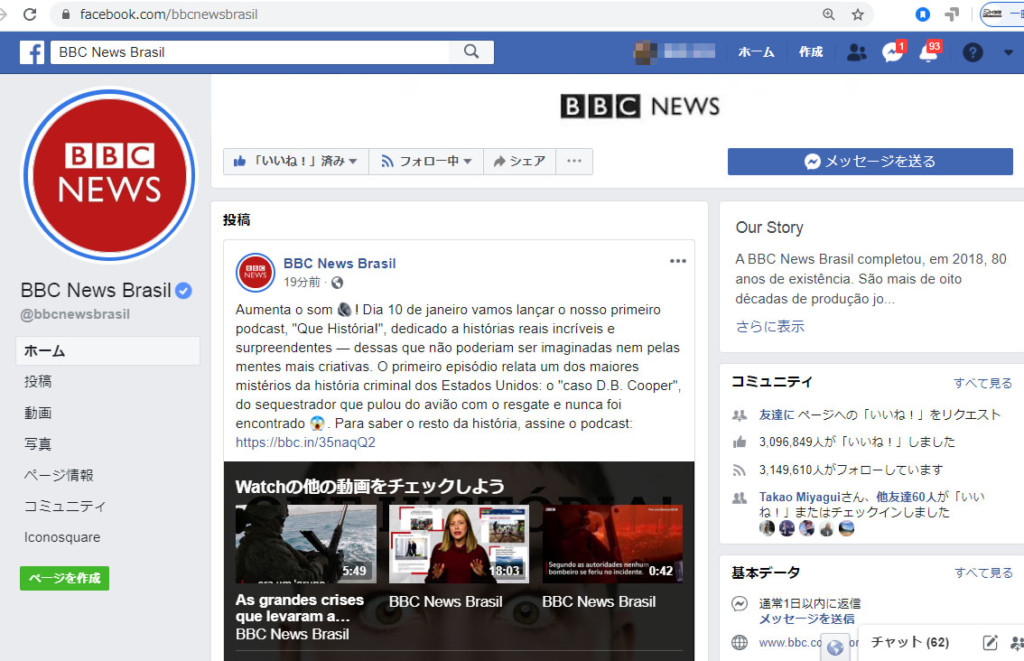
Task: Select コミュニティ in the left sidebar
Action: 65,506
